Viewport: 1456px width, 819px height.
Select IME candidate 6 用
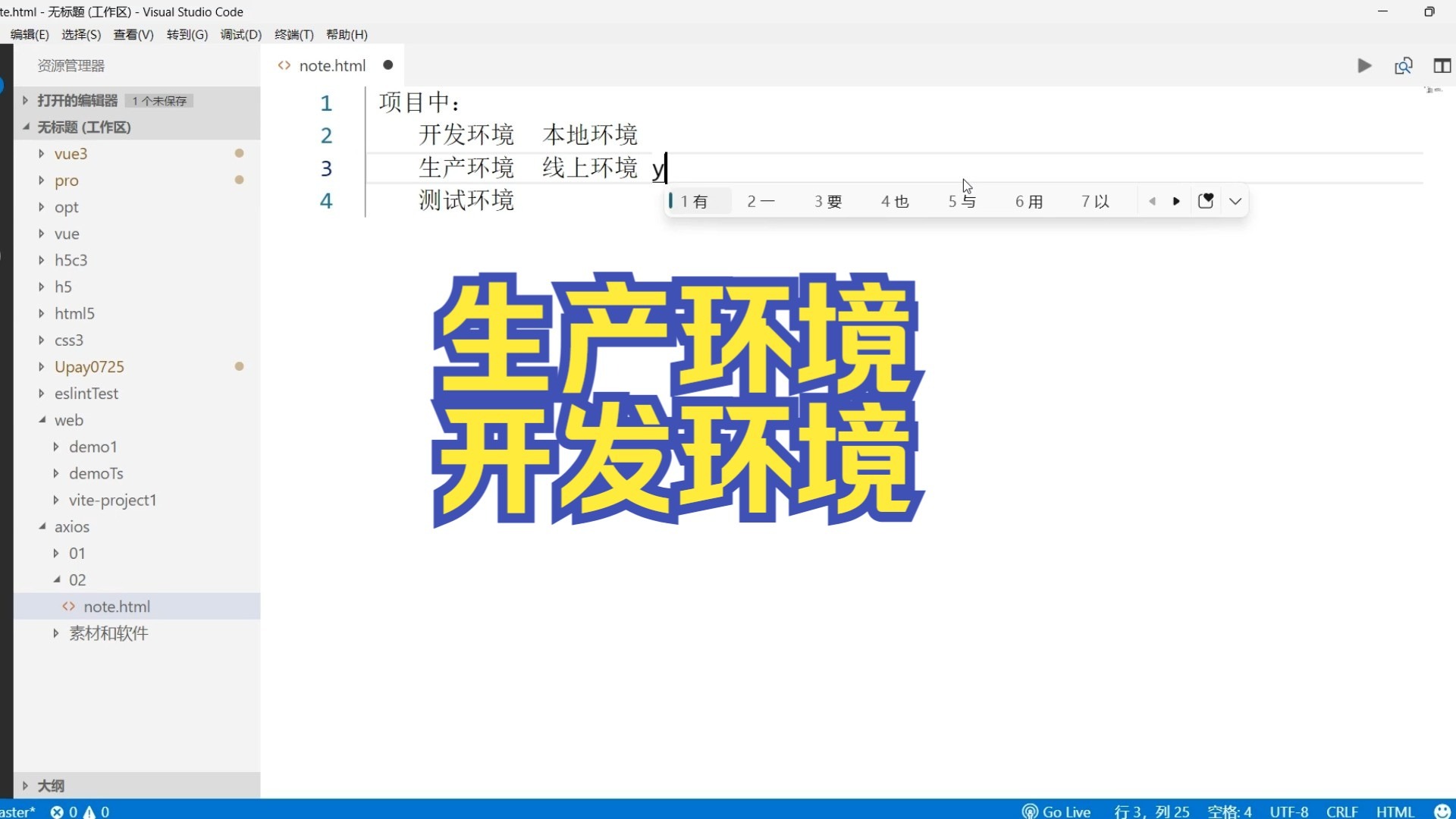pos(1029,202)
